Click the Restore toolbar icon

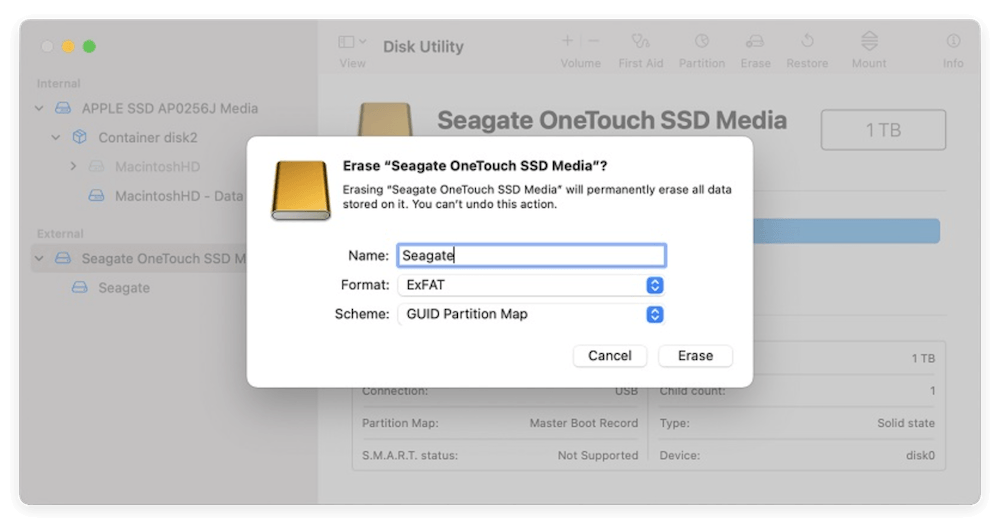[807, 42]
